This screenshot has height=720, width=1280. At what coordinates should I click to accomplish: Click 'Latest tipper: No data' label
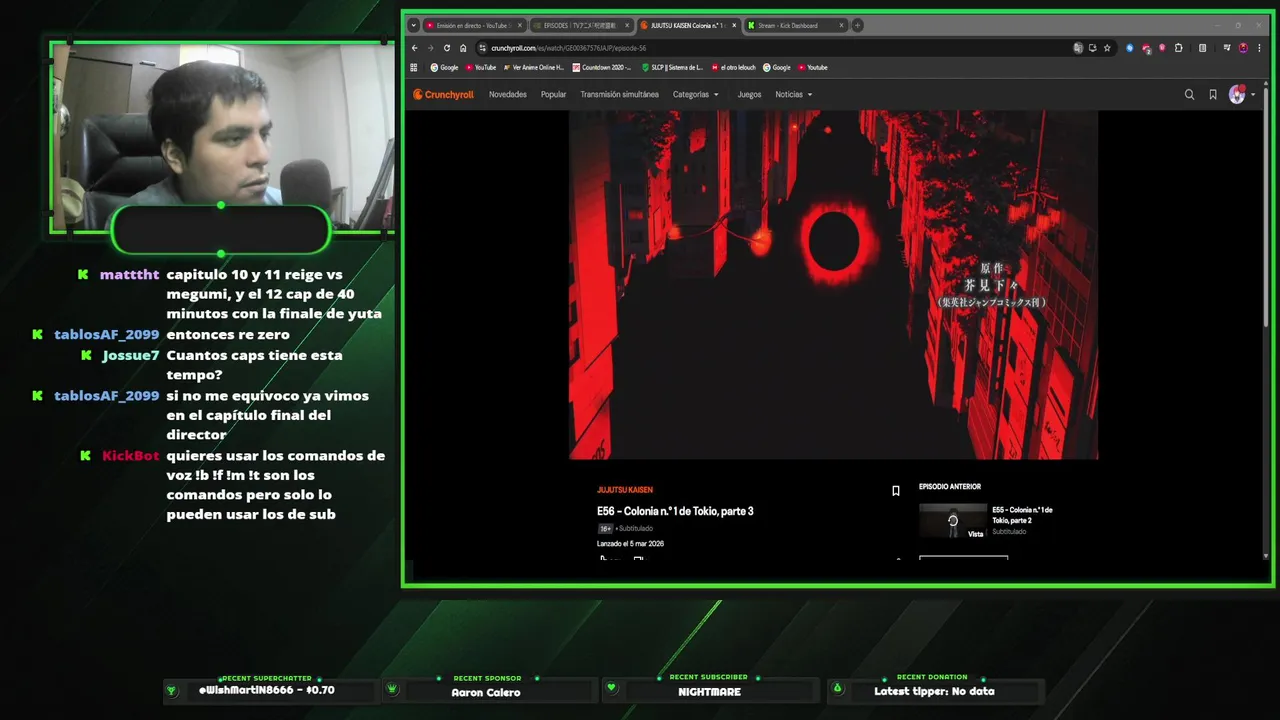934,691
